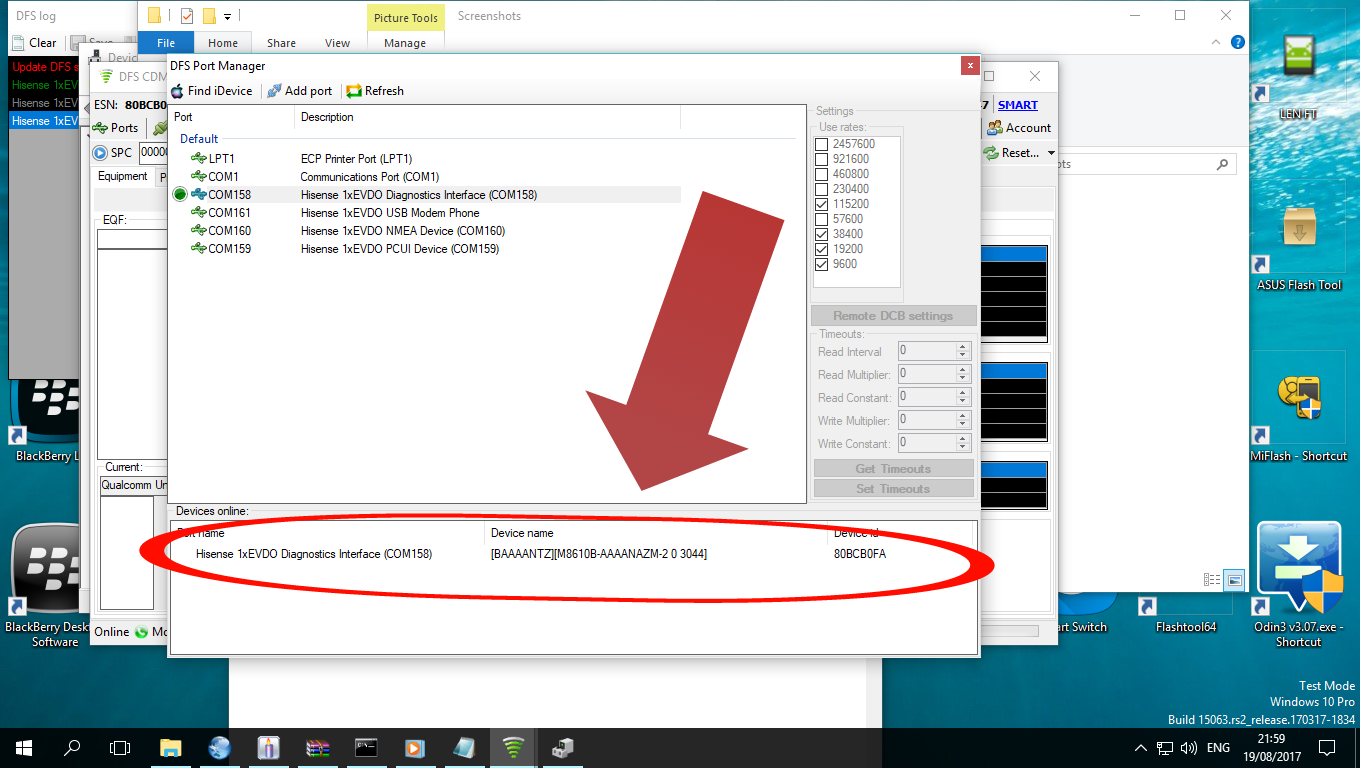The image size is (1360, 768).
Task: Open Explorer help question mark icon
Action: click(x=1238, y=43)
